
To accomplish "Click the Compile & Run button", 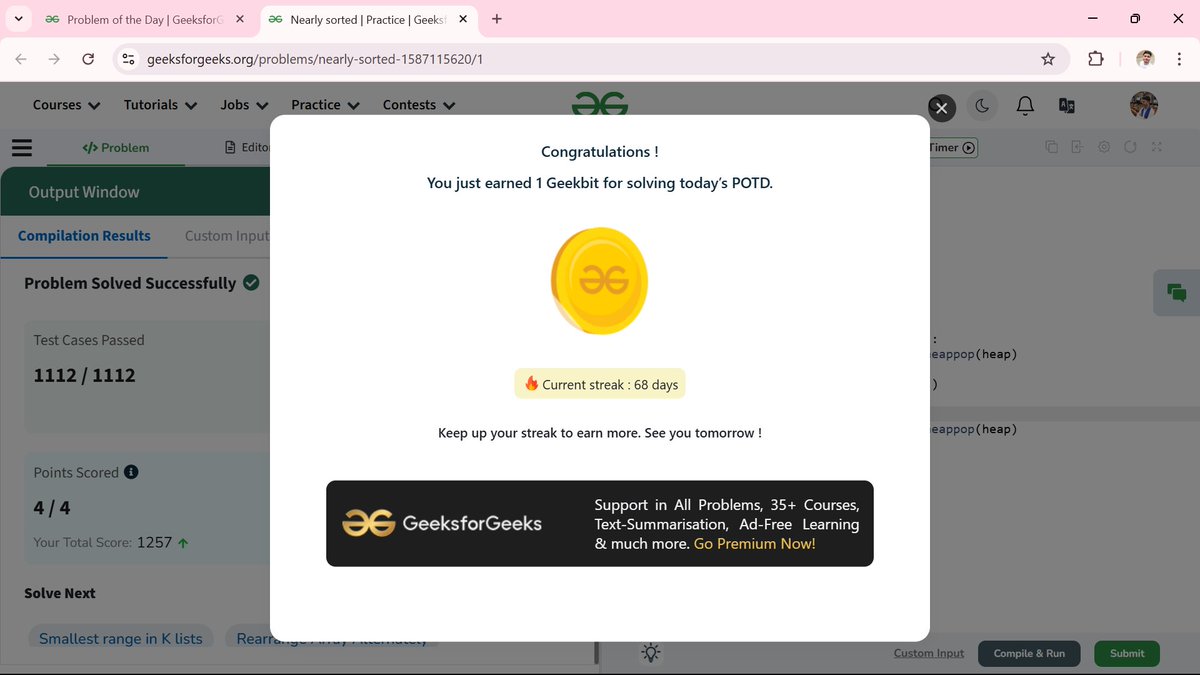I will pyautogui.click(x=1029, y=653).
